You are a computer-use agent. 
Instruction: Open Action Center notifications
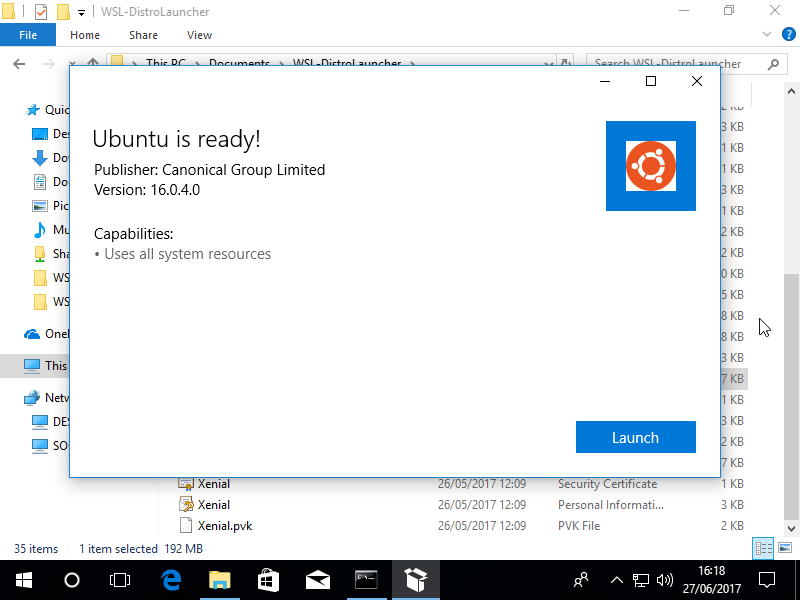pos(767,580)
